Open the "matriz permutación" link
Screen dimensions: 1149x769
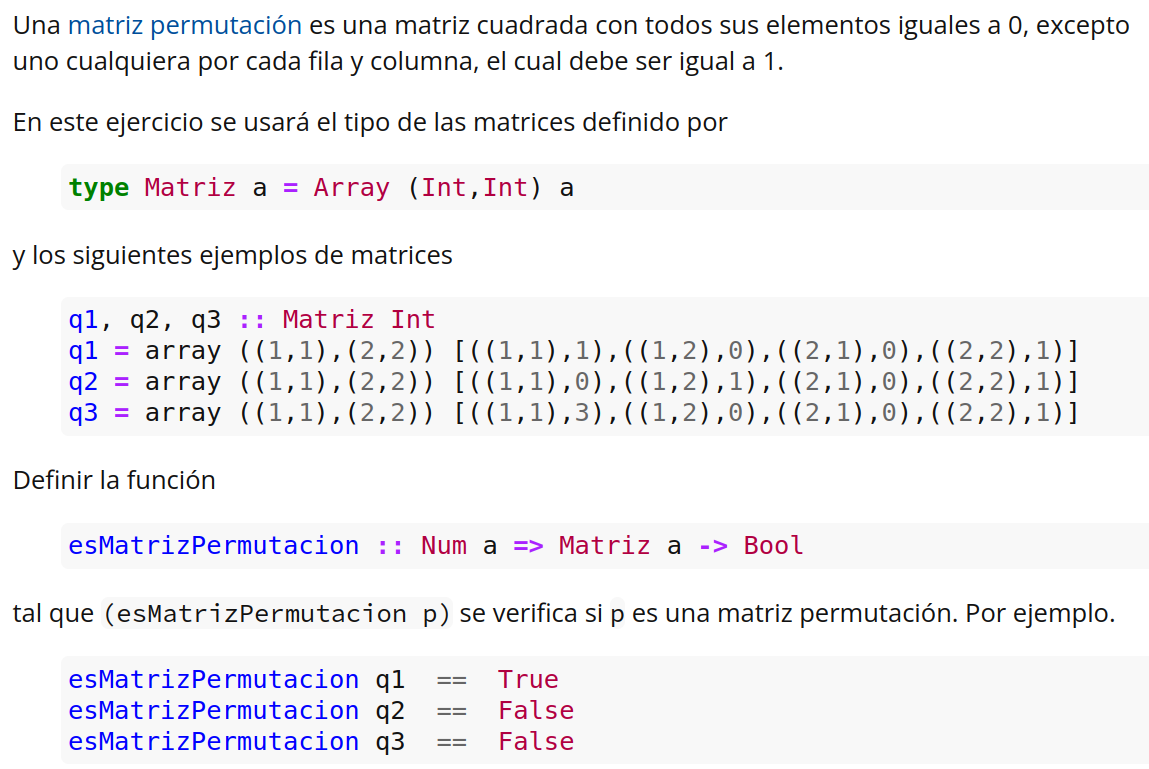coord(184,25)
